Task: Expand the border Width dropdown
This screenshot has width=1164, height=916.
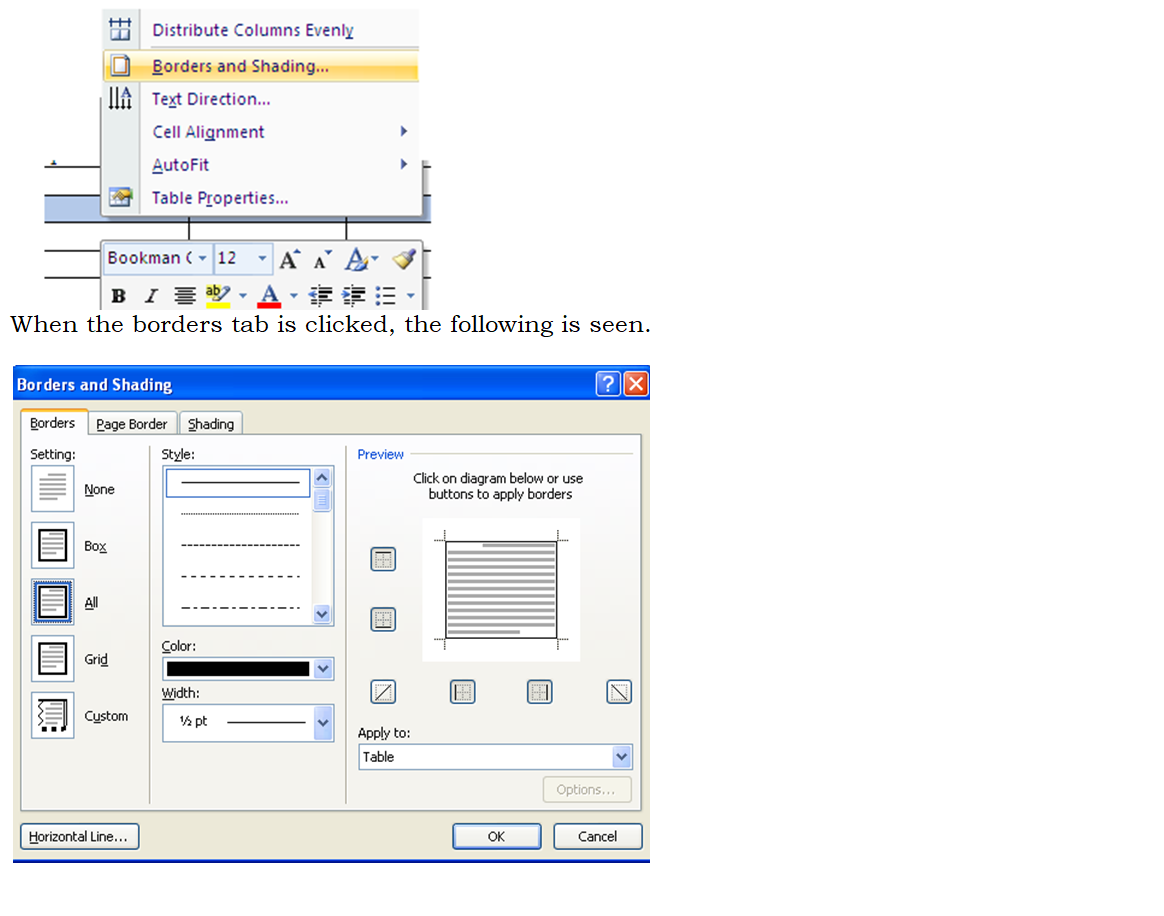Action: tap(322, 721)
